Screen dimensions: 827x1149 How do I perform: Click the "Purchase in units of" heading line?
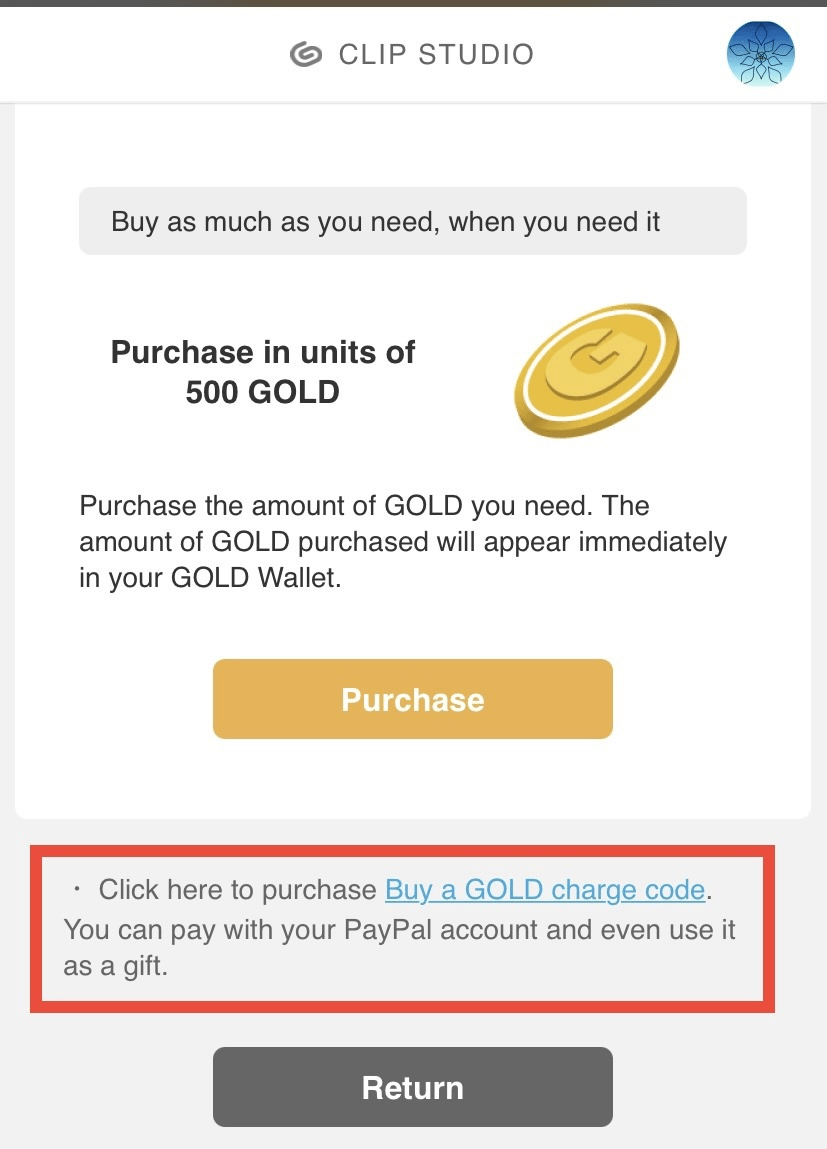pyautogui.click(x=263, y=352)
